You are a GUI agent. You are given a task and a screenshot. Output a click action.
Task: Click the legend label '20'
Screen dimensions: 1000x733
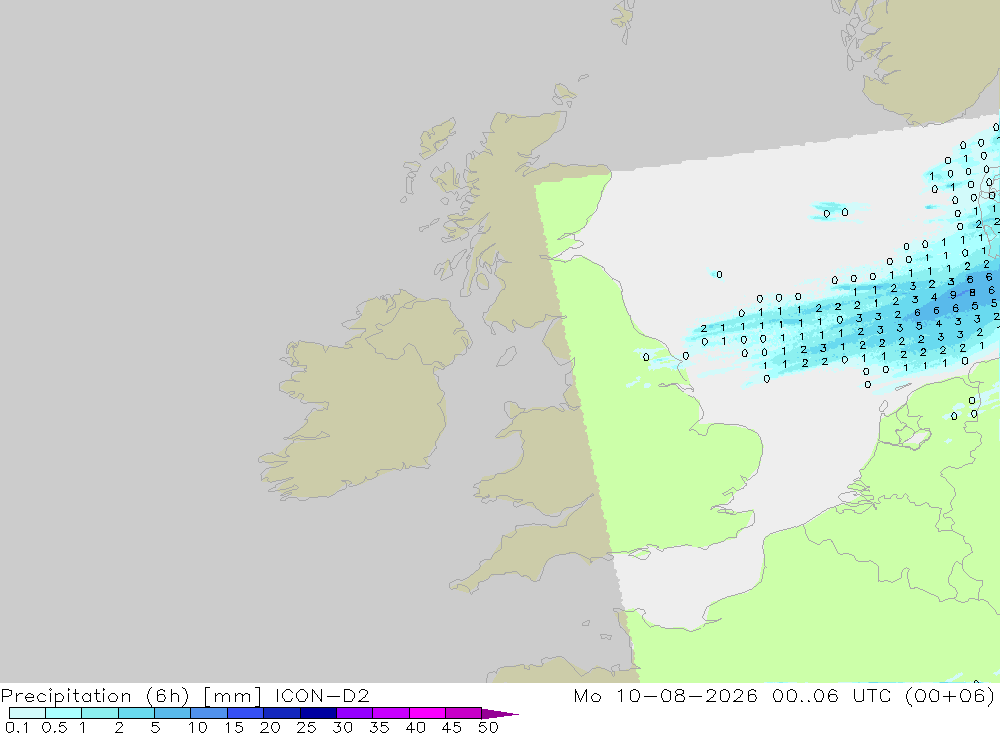pos(270,727)
